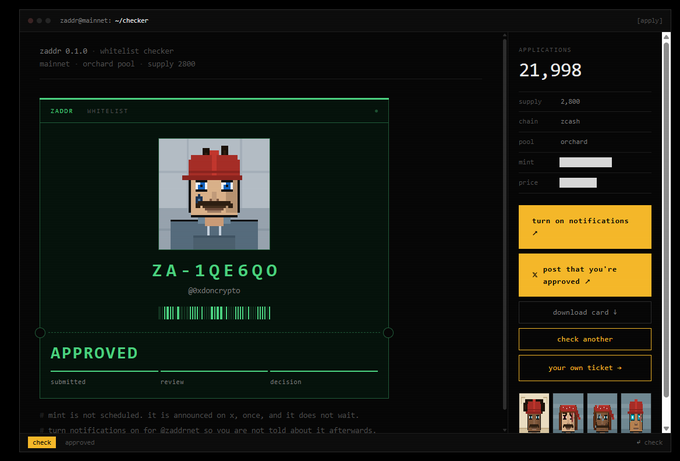Click the yellow check button in bottom bar
The width and height of the screenshot is (680, 461).
tap(42, 442)
